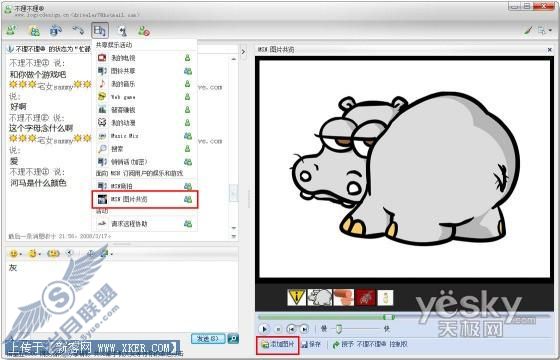
Task: Select the 我的音乐 menu entry
Action: [x=145, y=84]
